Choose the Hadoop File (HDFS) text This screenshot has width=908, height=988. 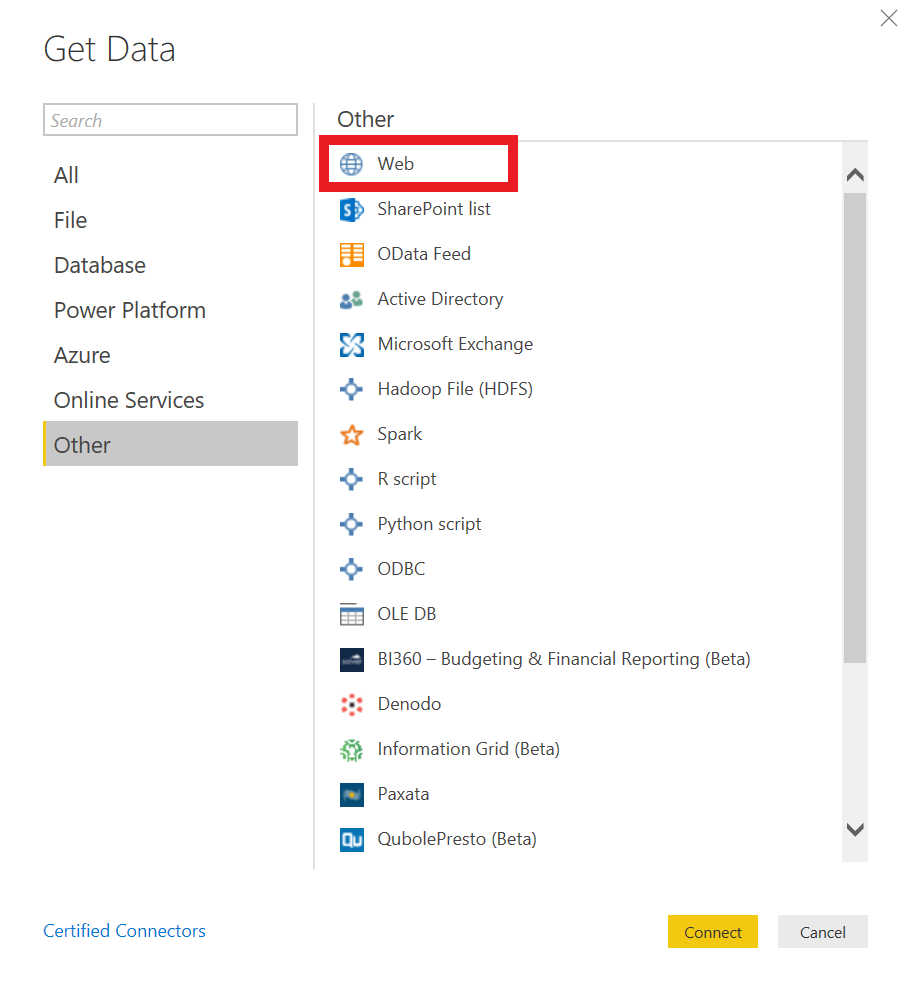[455, 389]
